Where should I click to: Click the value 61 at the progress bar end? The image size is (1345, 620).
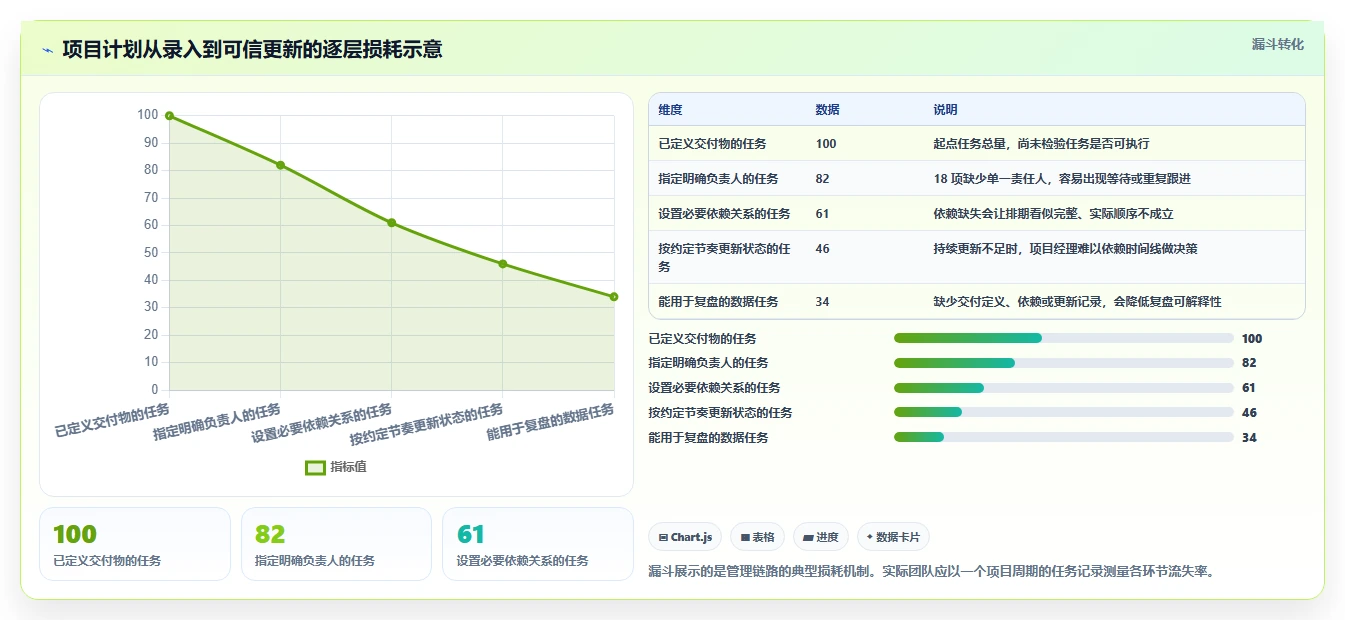(1249, 388)
